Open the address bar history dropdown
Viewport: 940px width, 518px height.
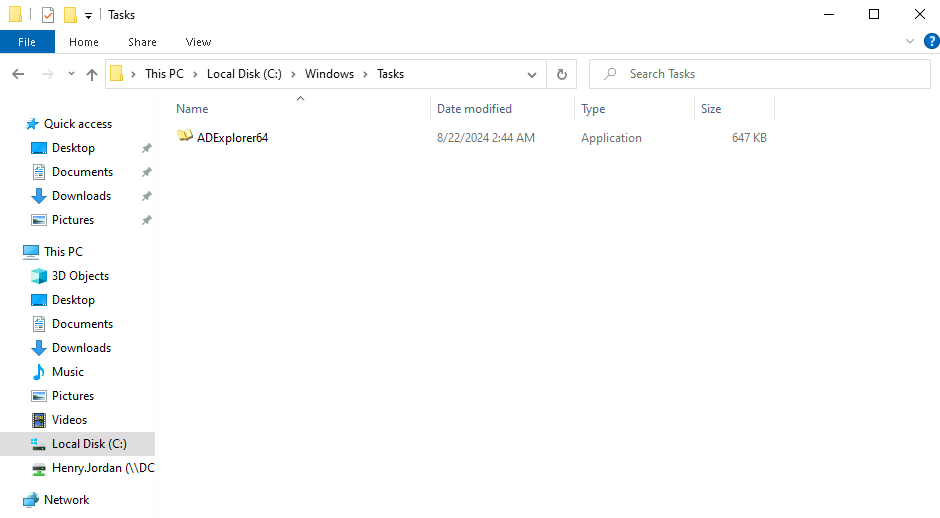[x=532, y=74]
